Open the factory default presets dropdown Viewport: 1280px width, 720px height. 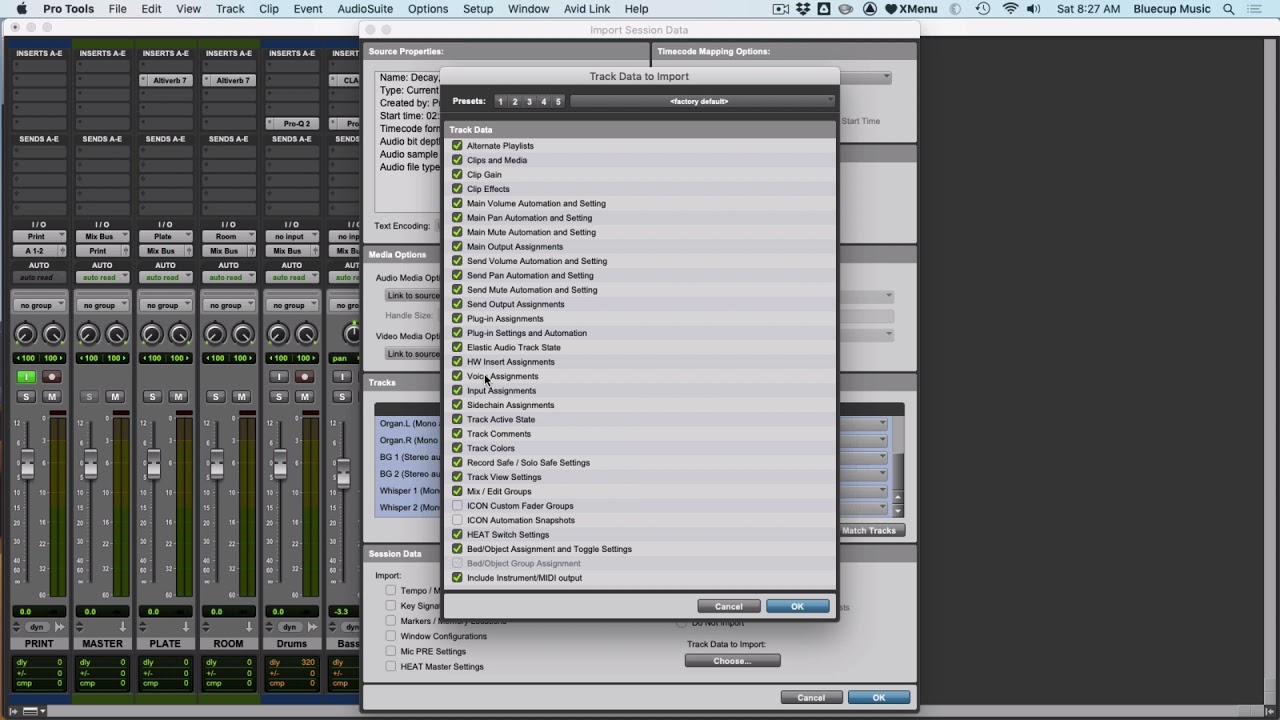(702, 101)
